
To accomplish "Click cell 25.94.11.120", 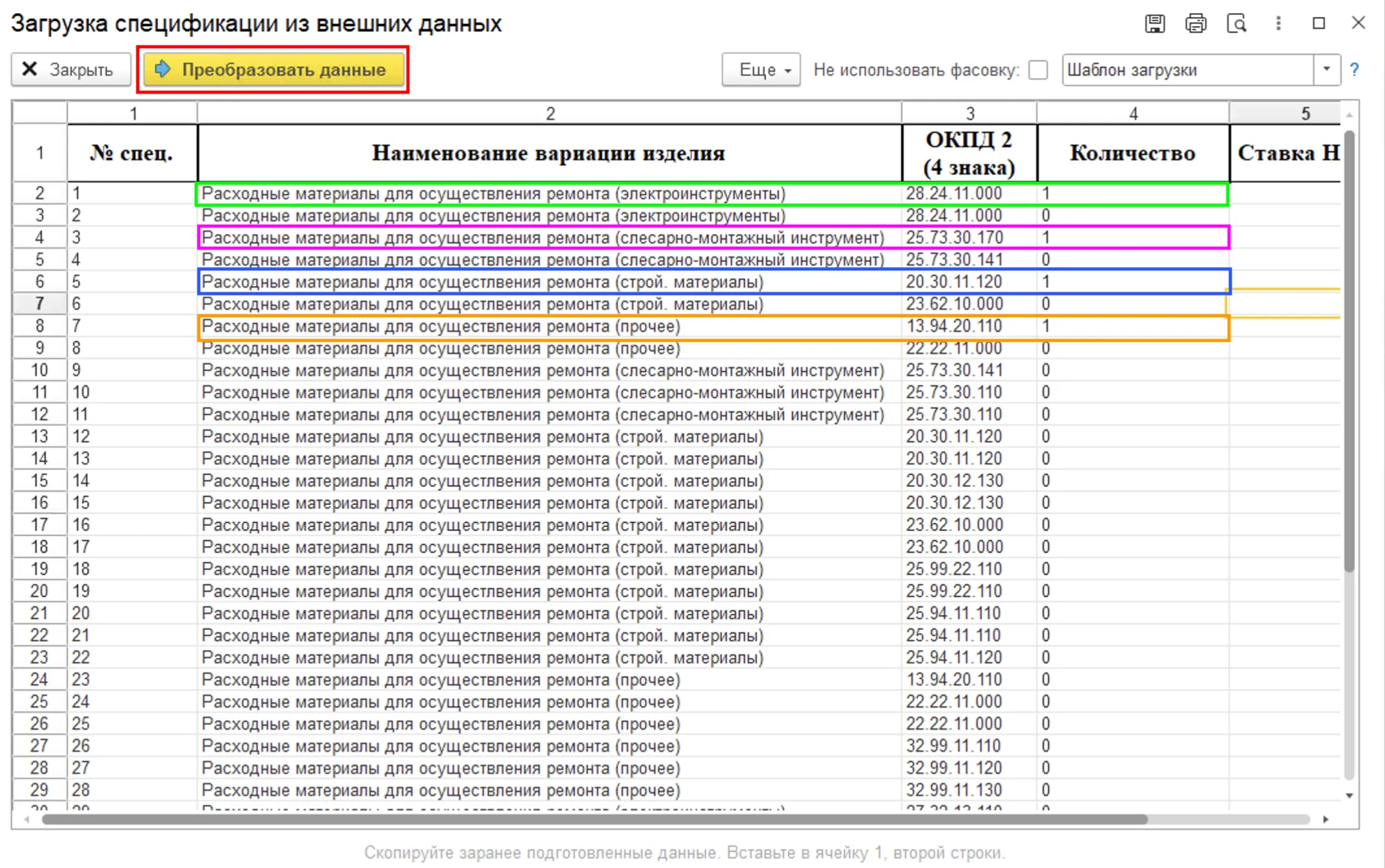I will [x=970, y=657].
